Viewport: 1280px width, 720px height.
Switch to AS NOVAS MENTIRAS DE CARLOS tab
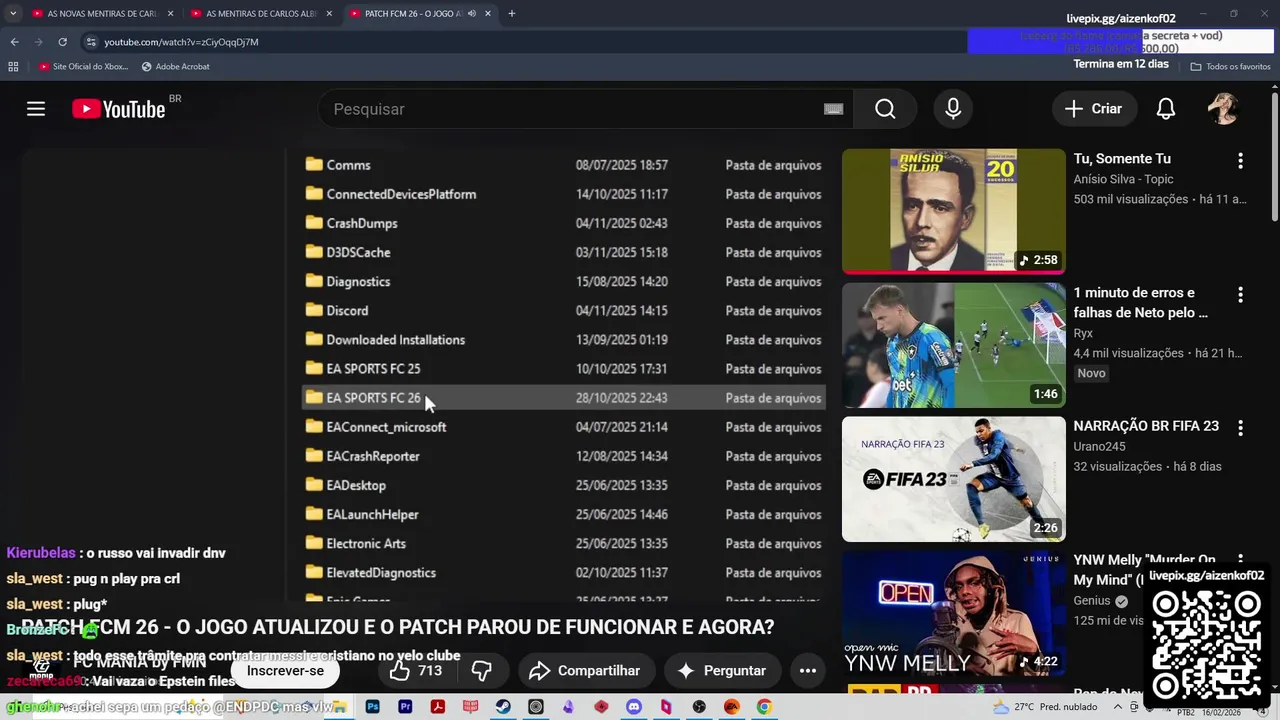tap(102, 14)
